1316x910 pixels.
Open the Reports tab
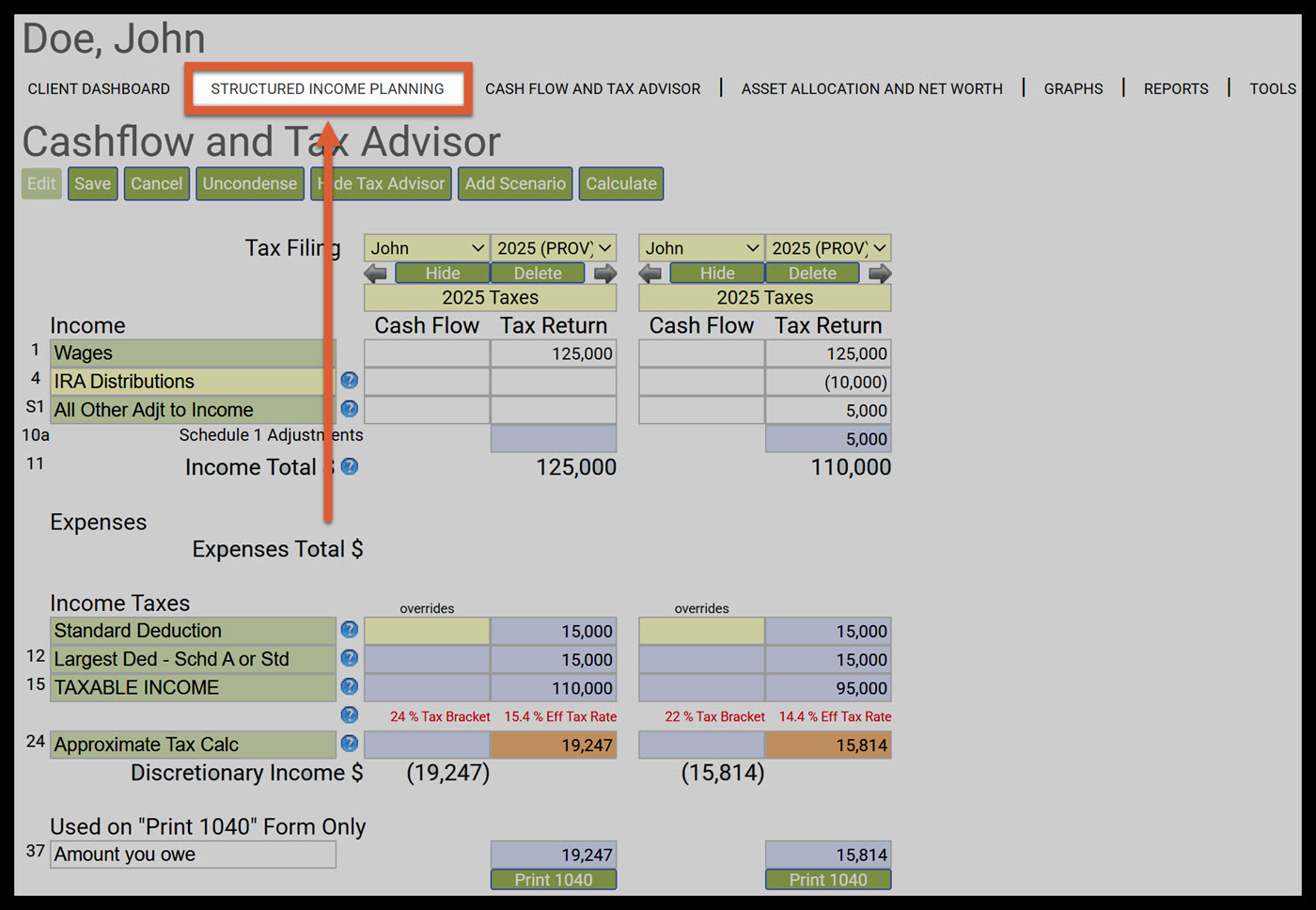click(x=1176, y=88)
